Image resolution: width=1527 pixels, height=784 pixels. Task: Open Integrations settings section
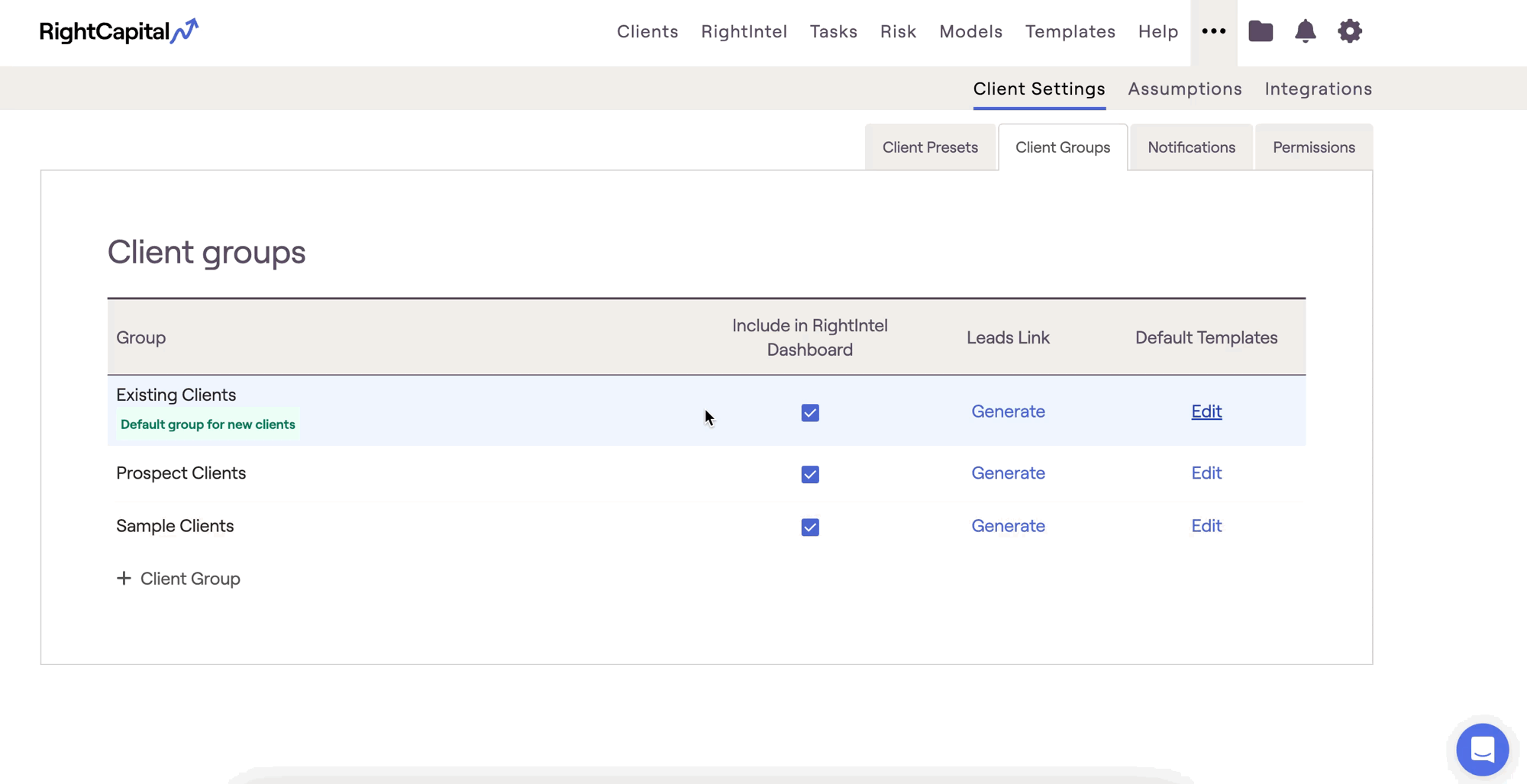point(1318,89)
